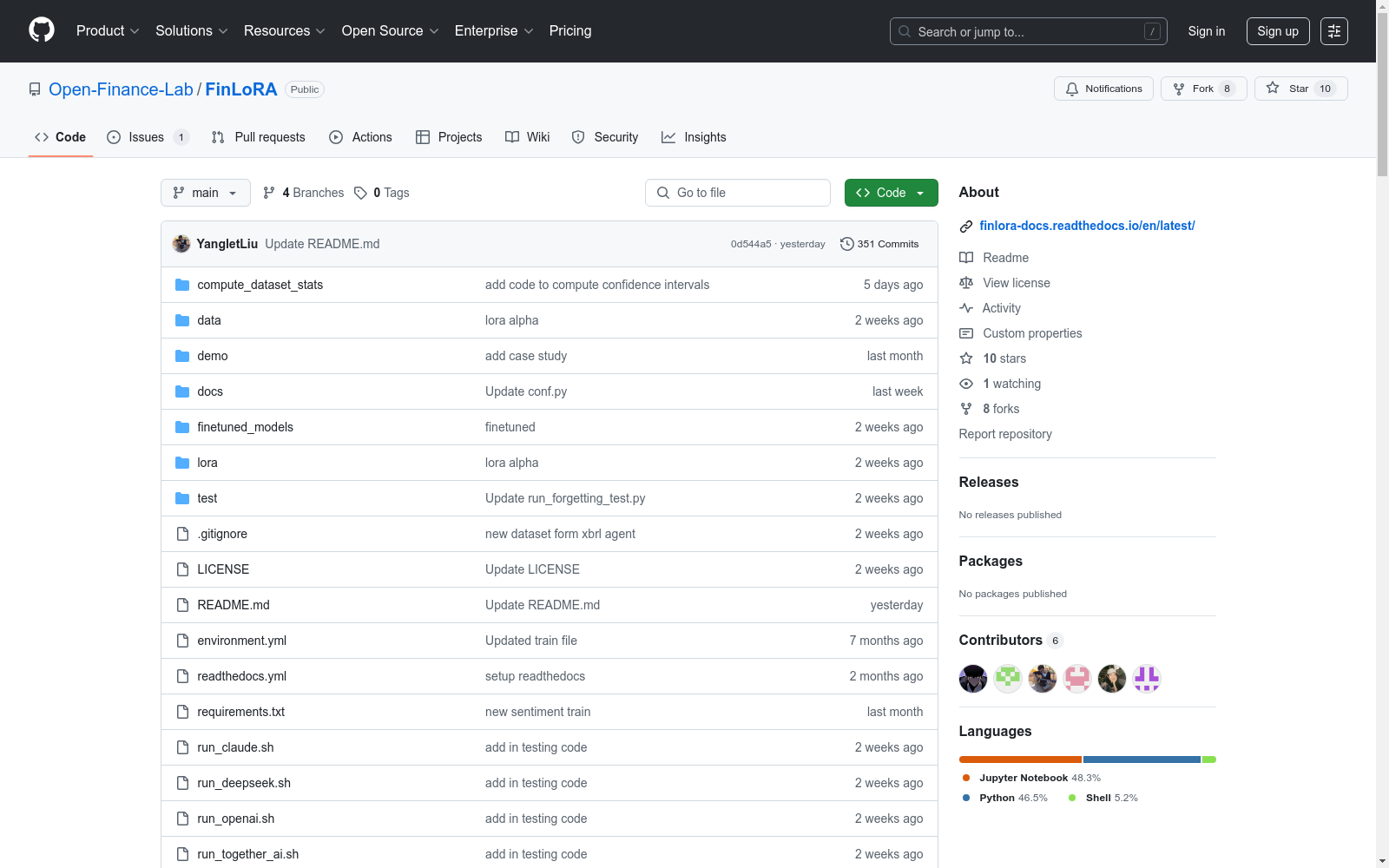The width and height of the screenshot is (1389, 868).
Task: Switch to the Pull requests tab
Action: point(259,137)
